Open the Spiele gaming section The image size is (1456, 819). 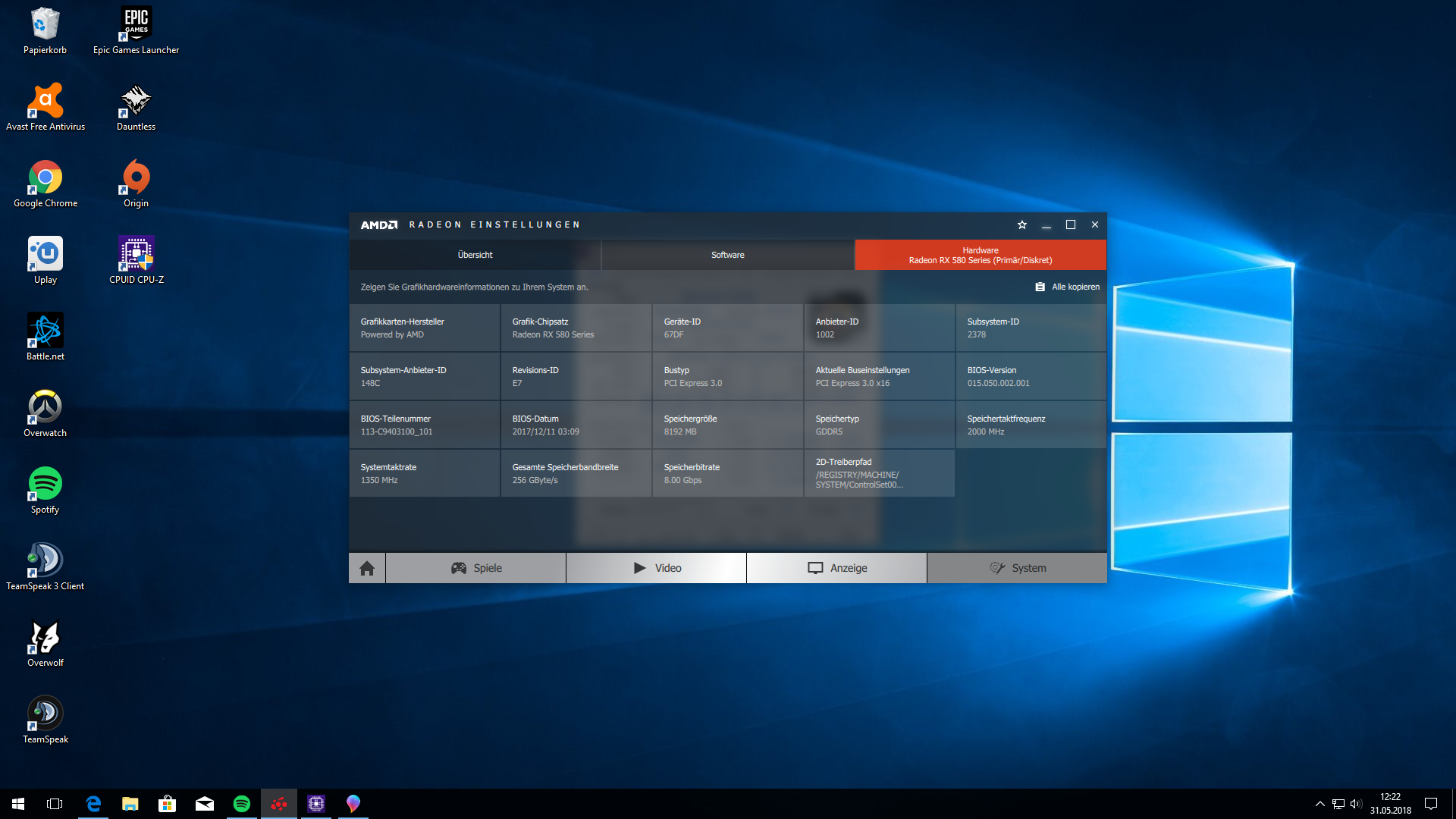point(476,568)
